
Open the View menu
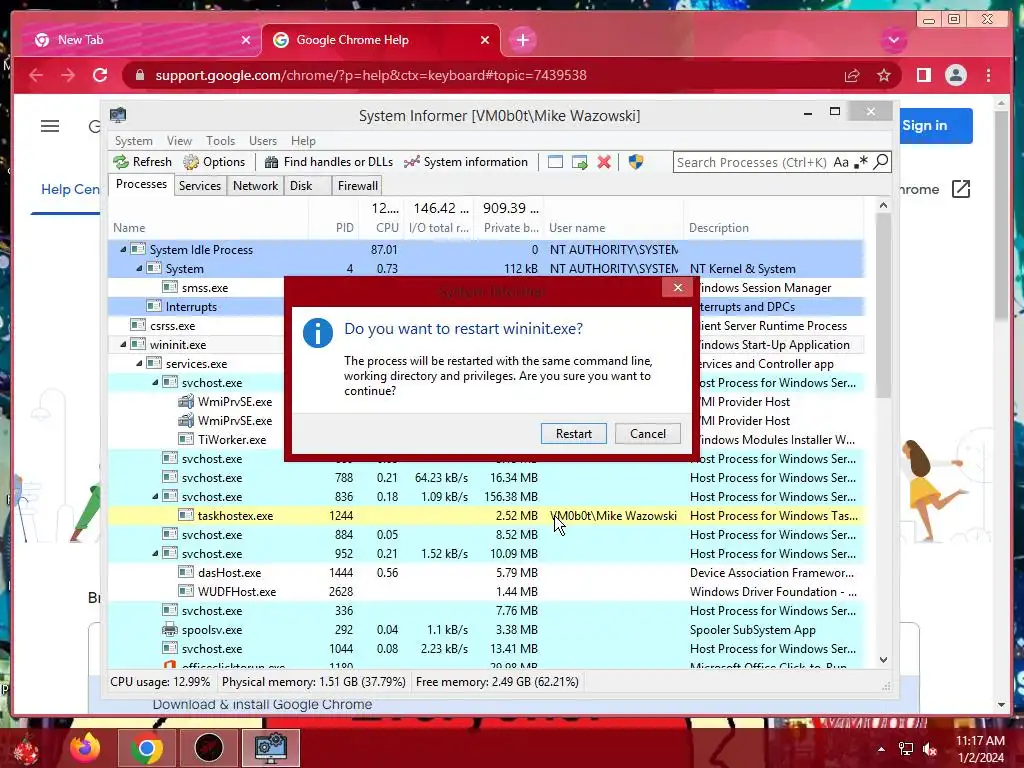179,140
